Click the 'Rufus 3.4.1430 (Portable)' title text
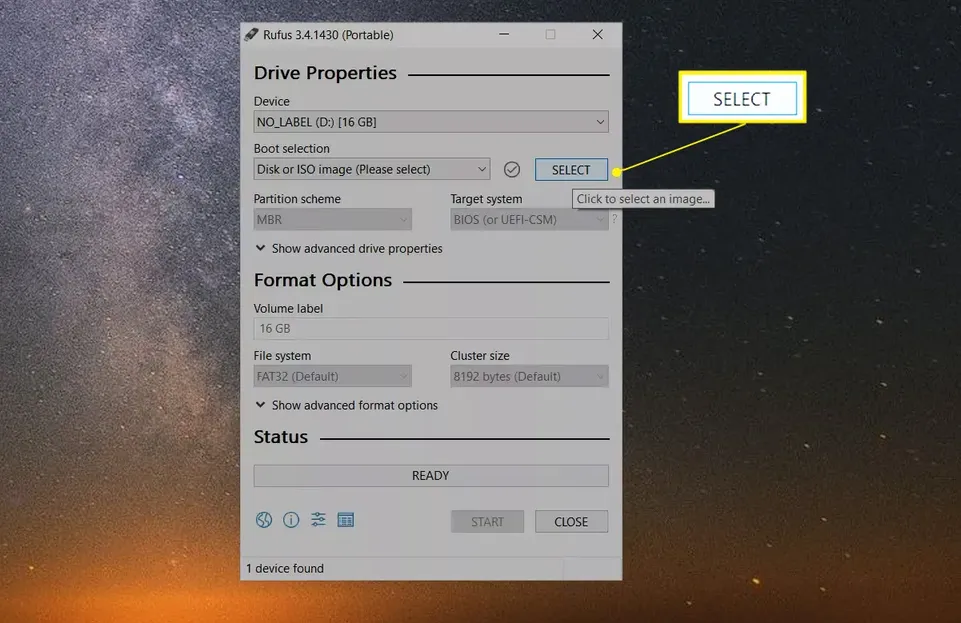The width and height of the screenshot is (961, 623). 329,35
